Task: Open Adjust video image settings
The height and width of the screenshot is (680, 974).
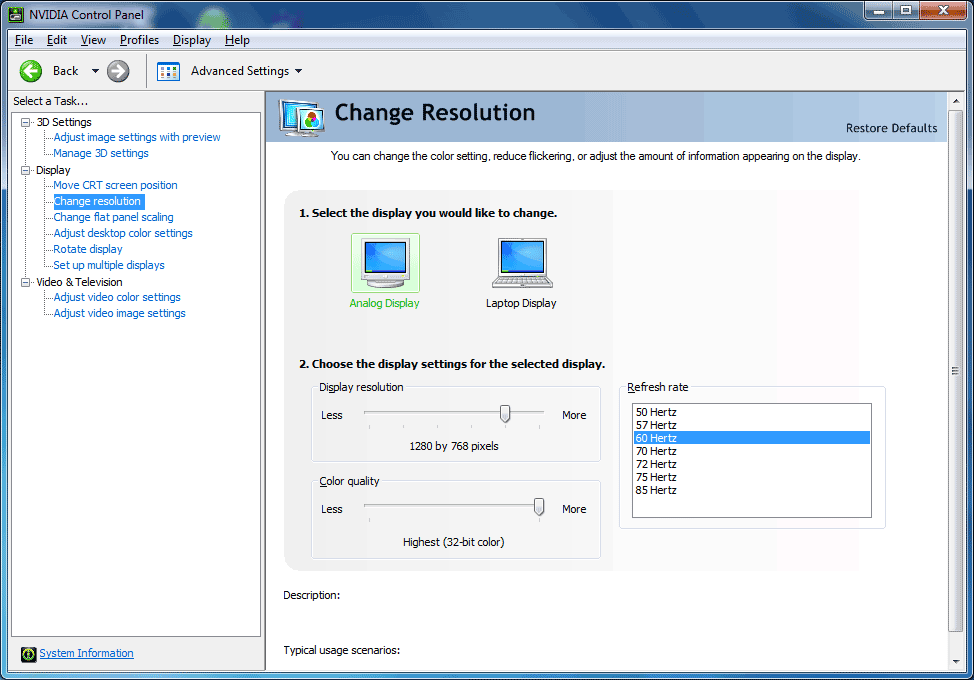Action: [119, 314]
